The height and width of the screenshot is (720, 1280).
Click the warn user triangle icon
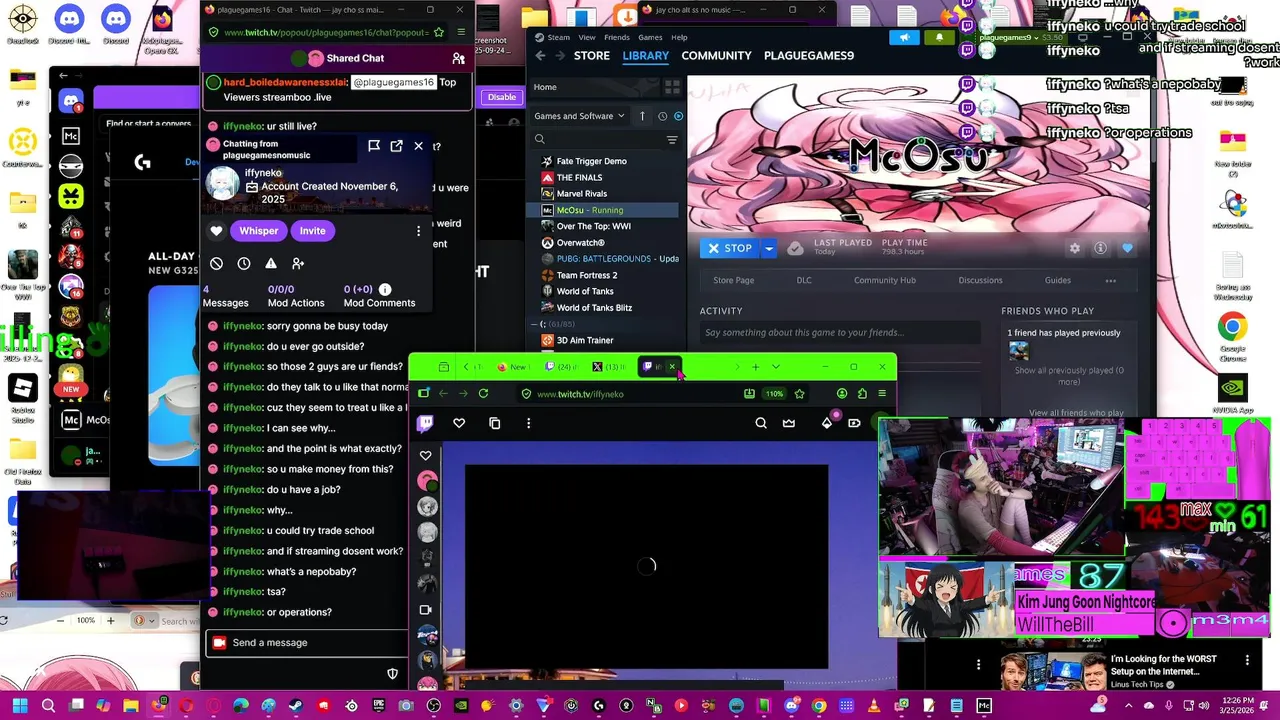271,264
